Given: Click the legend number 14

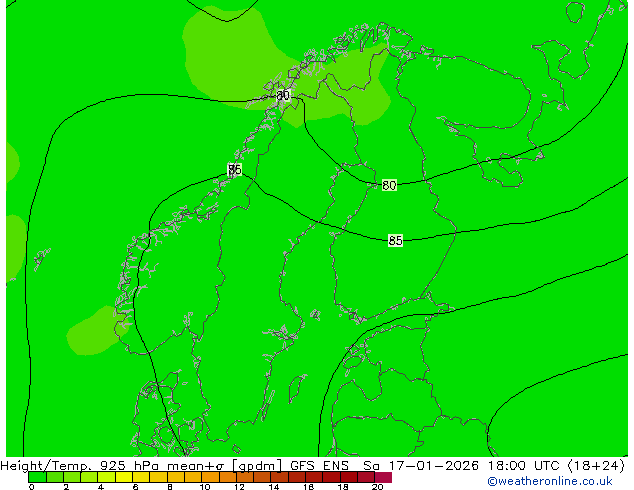Looking at the screenshot, I should click(274, 487).
